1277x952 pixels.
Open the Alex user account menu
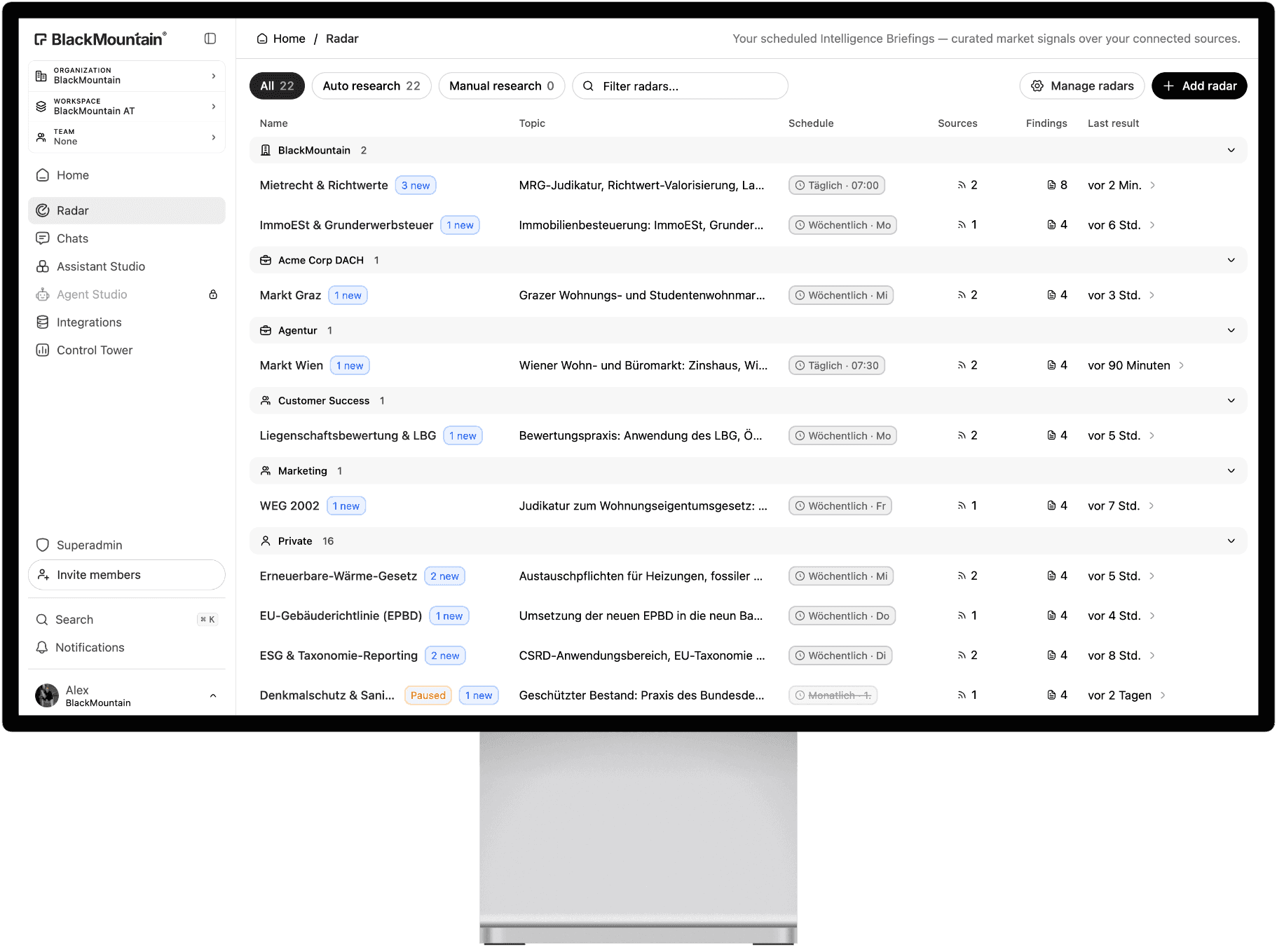click(x=127, y=695)
